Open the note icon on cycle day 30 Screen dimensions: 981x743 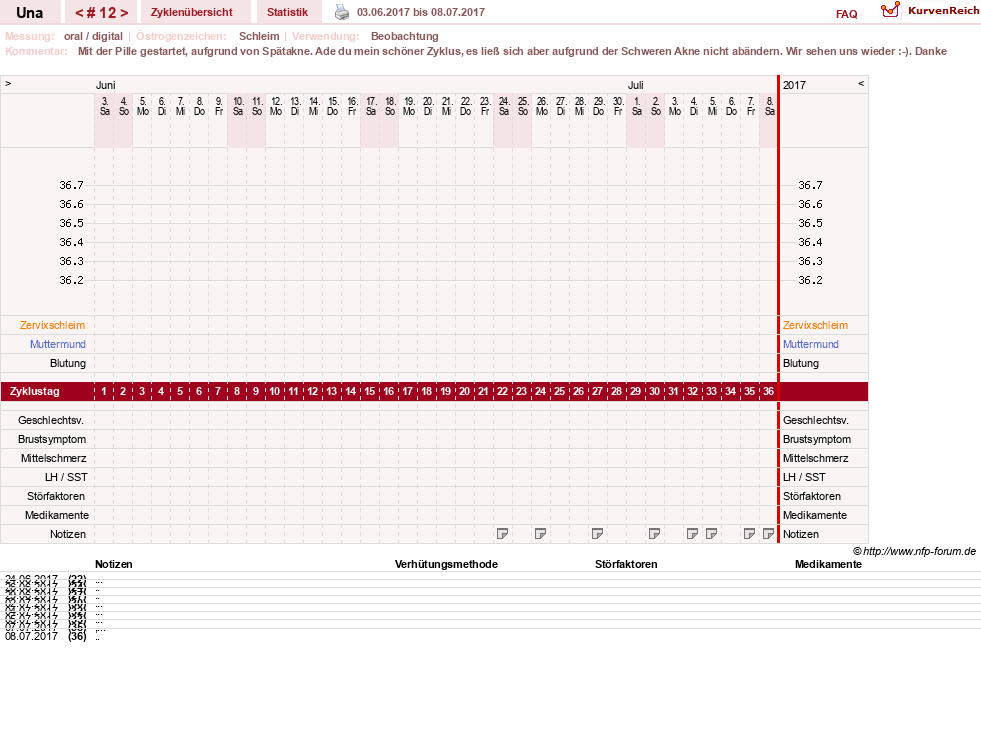(654, 533)
